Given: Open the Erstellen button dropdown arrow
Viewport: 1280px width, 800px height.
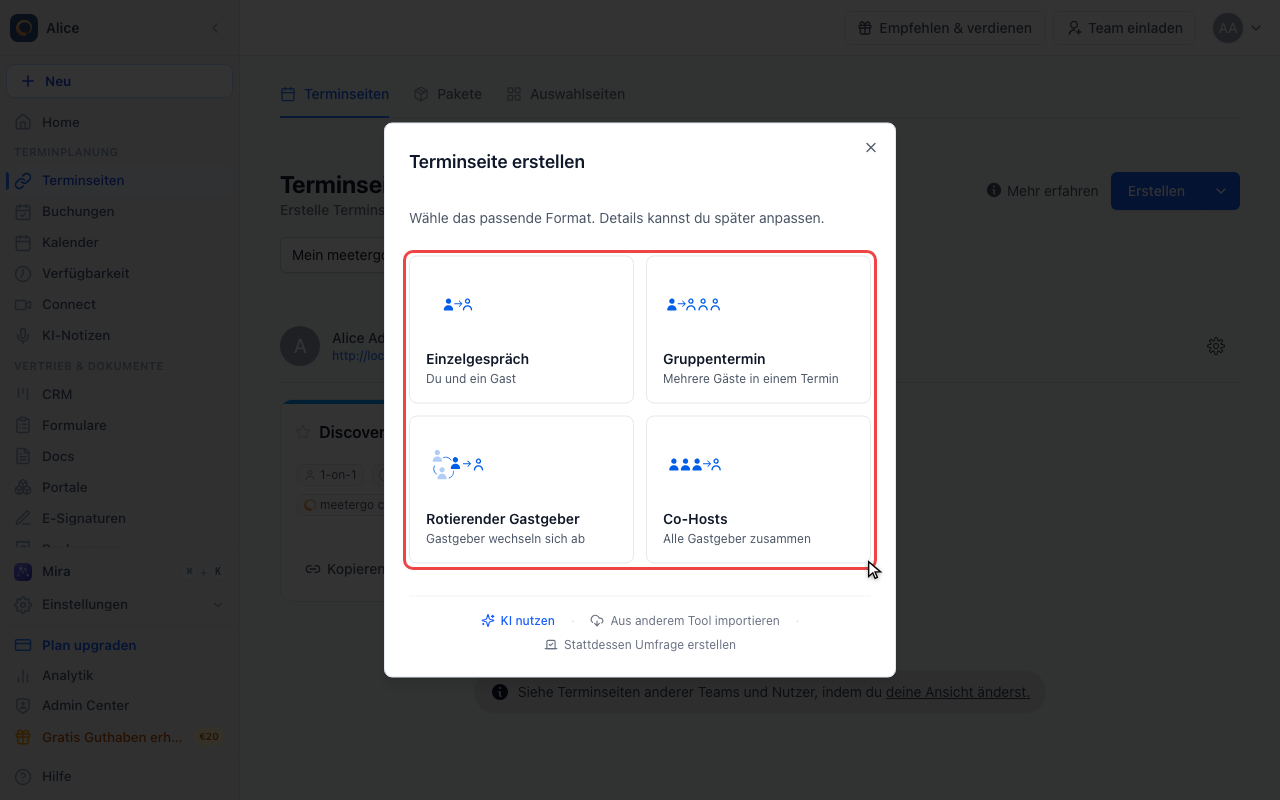Looking at the screenshot, I should tap(1221, 191).
